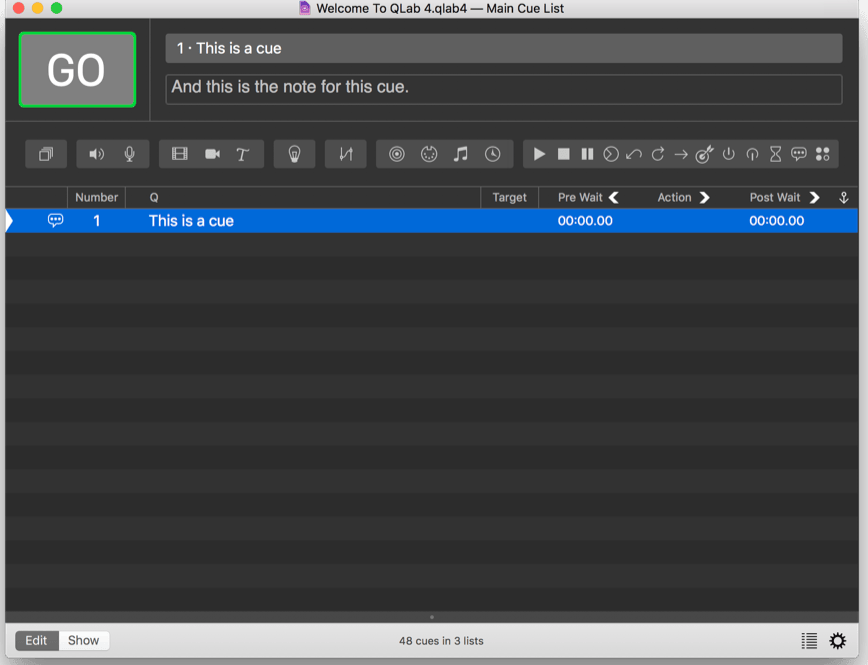Maximize the QLab window with green button

(x=56, y=8)
